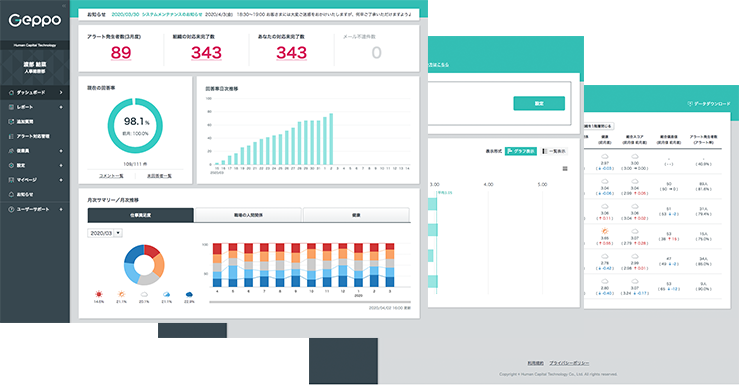The image size is (739, 385).
Task: Click the 追加質問 sidebar icon
Action: (x=11, y=122)
